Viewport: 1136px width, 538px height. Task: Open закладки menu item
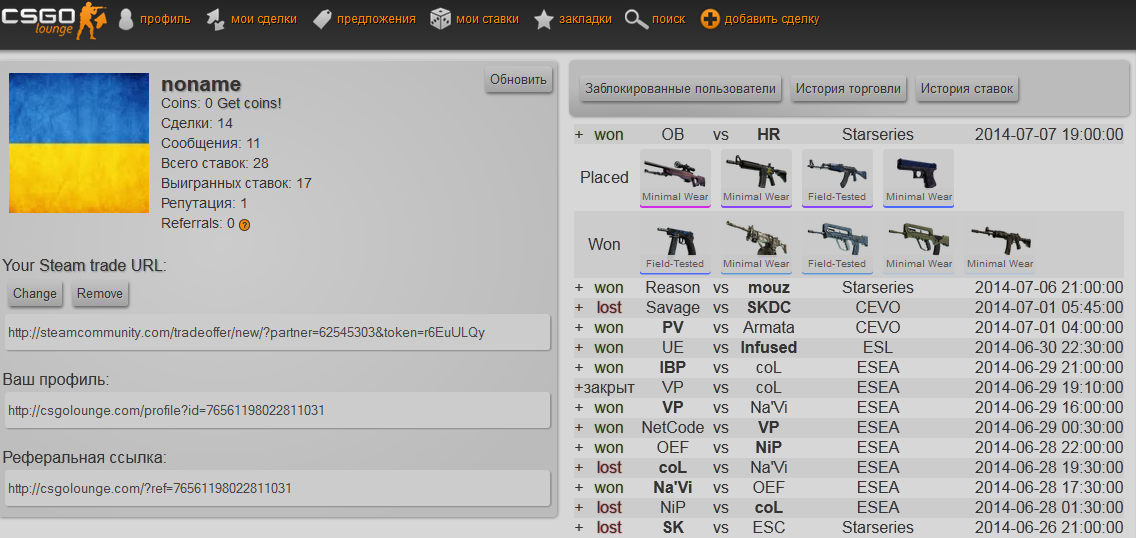coord(585,20)
